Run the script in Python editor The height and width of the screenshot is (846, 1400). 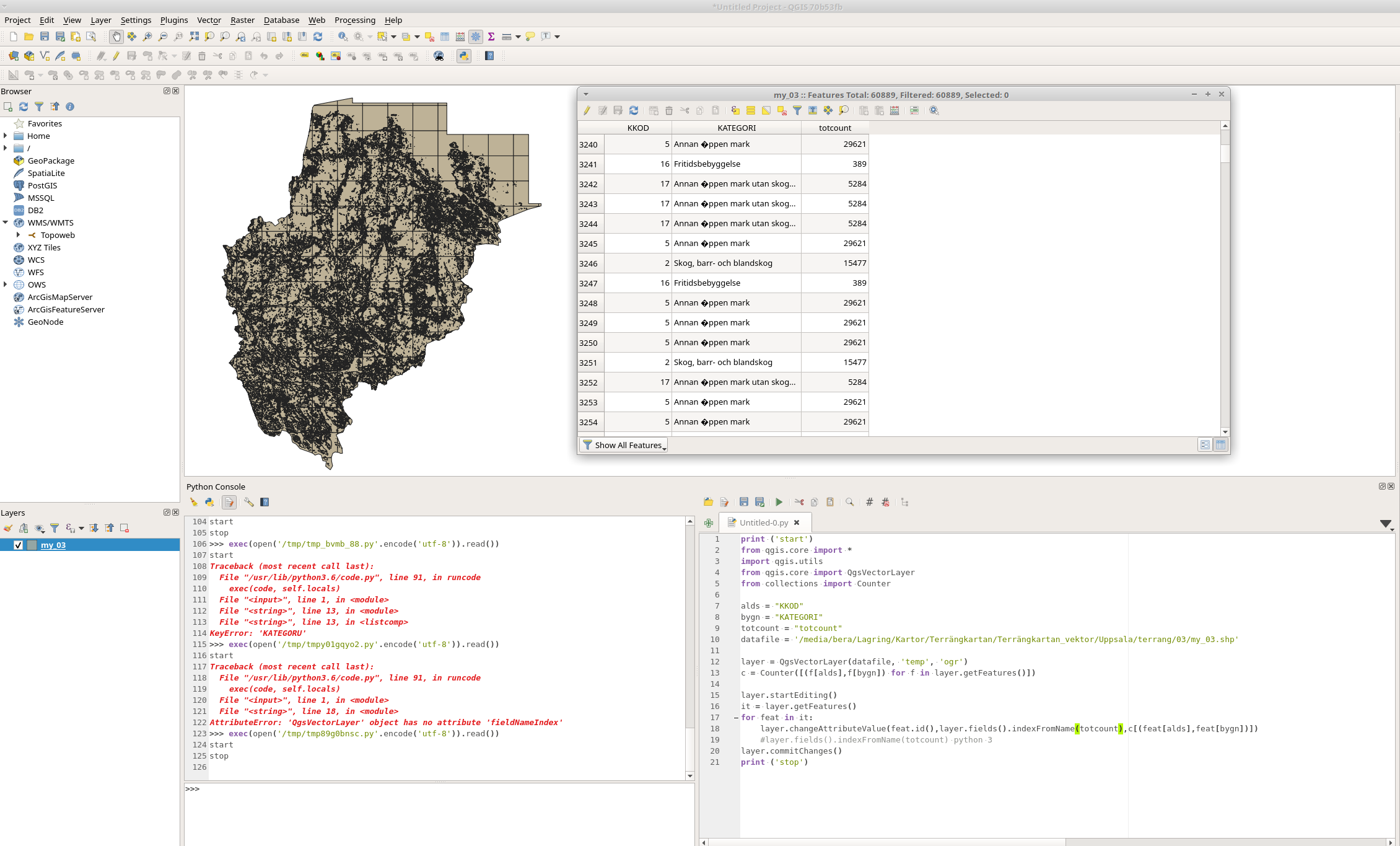pyautogui.click(x=779, y=502)
